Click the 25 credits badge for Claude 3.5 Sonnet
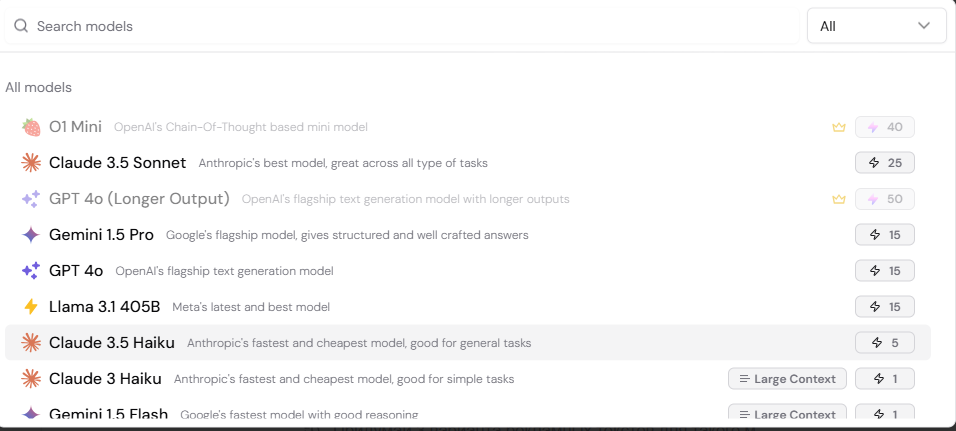Viewport: 956px width, 431px height. [x=885, y=163]
